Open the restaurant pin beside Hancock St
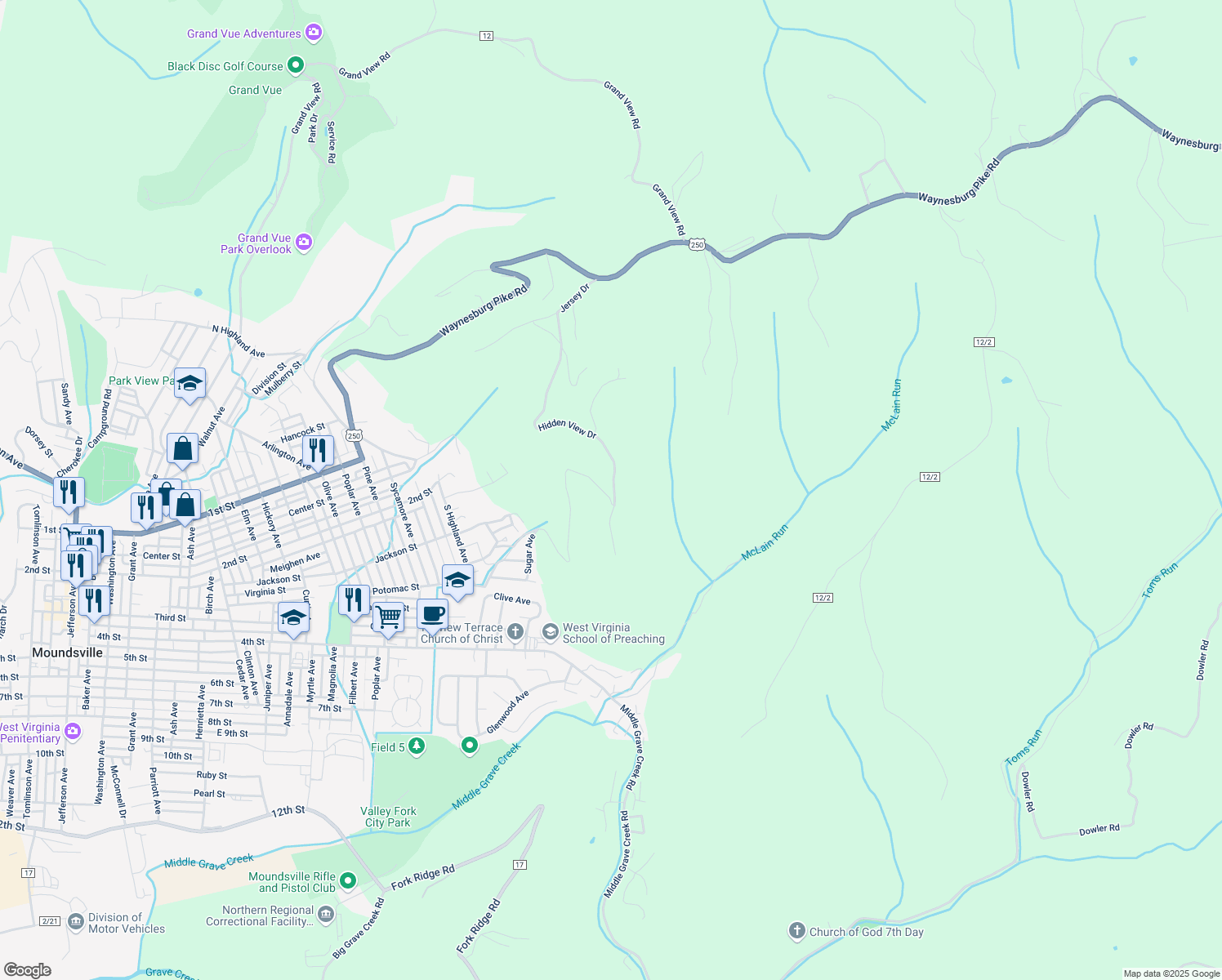This screenshot has height=980, width=1222. click(x=318, y=451)
